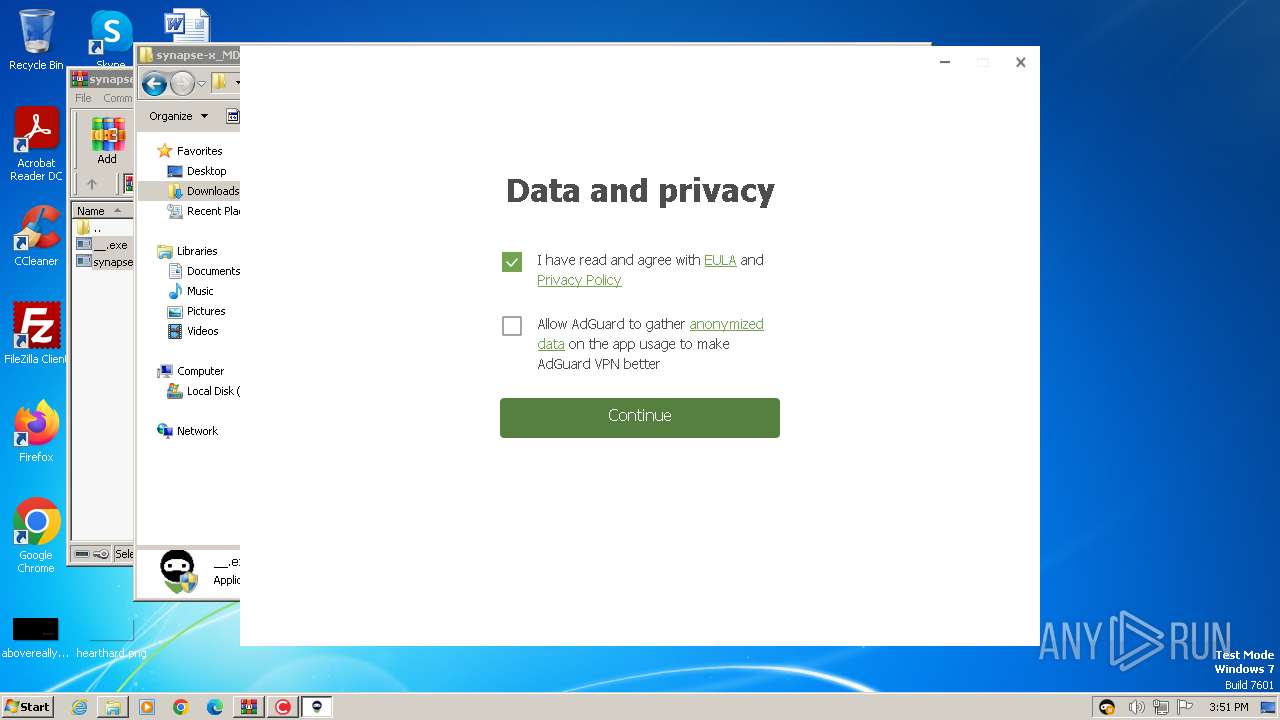Click the AdGuard ninja tray icon
The width and height of the screenshot is (1280, 720).
tap(1107, 707)
